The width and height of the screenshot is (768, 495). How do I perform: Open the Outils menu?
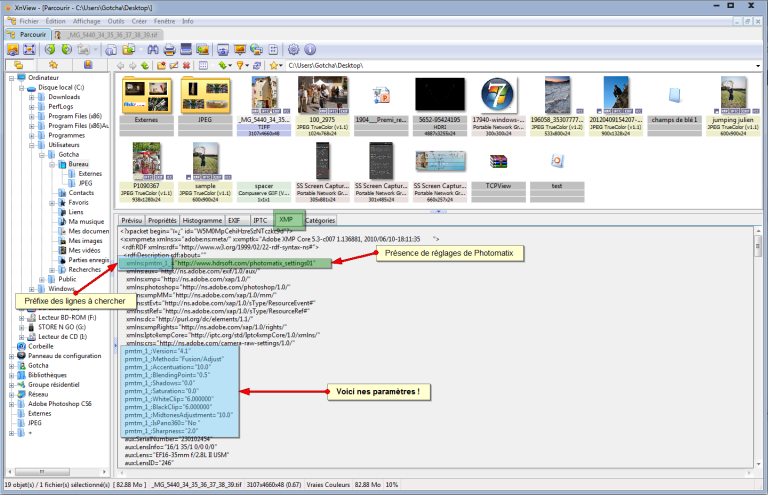117,20
